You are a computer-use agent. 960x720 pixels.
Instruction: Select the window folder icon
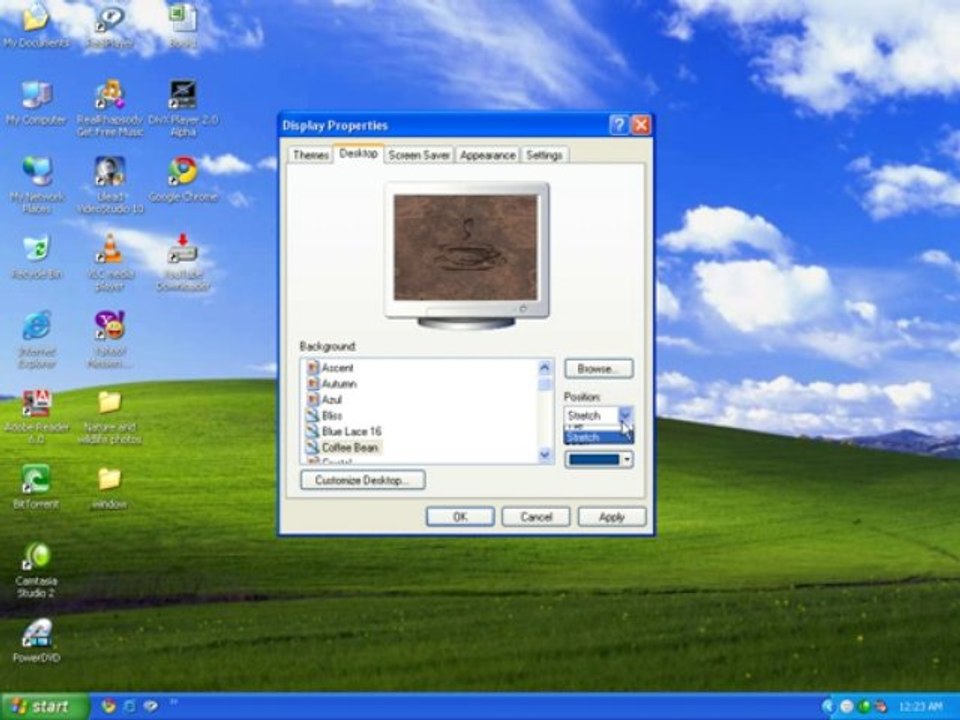point(110,487)
